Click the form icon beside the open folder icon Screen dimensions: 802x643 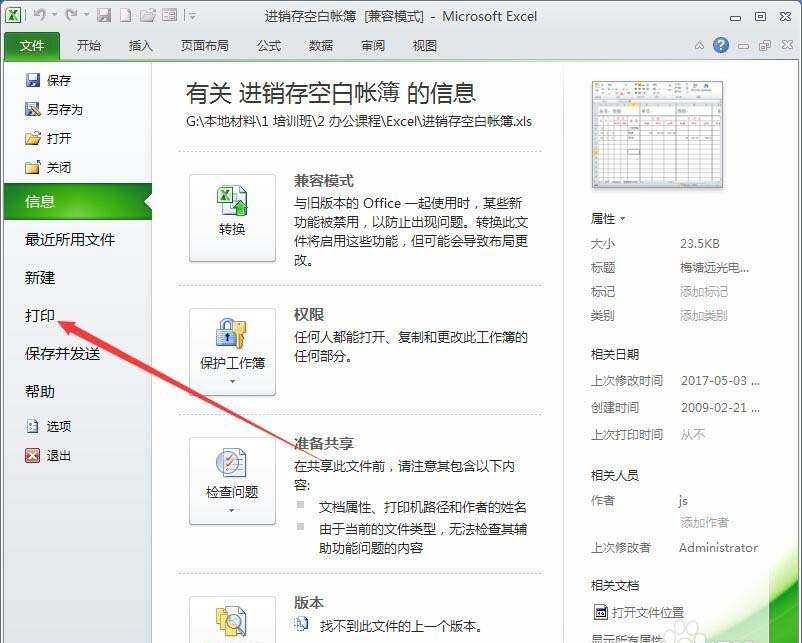pos(169,15)
